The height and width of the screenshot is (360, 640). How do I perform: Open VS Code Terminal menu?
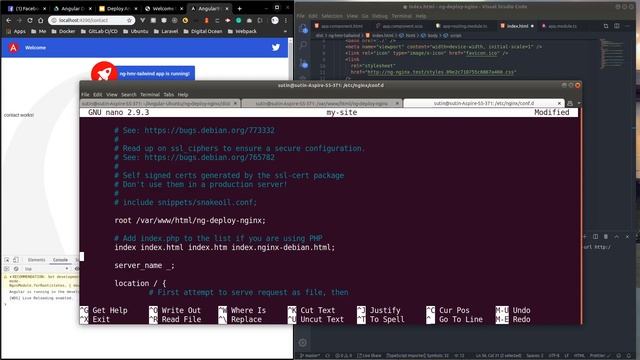point(402,16)
